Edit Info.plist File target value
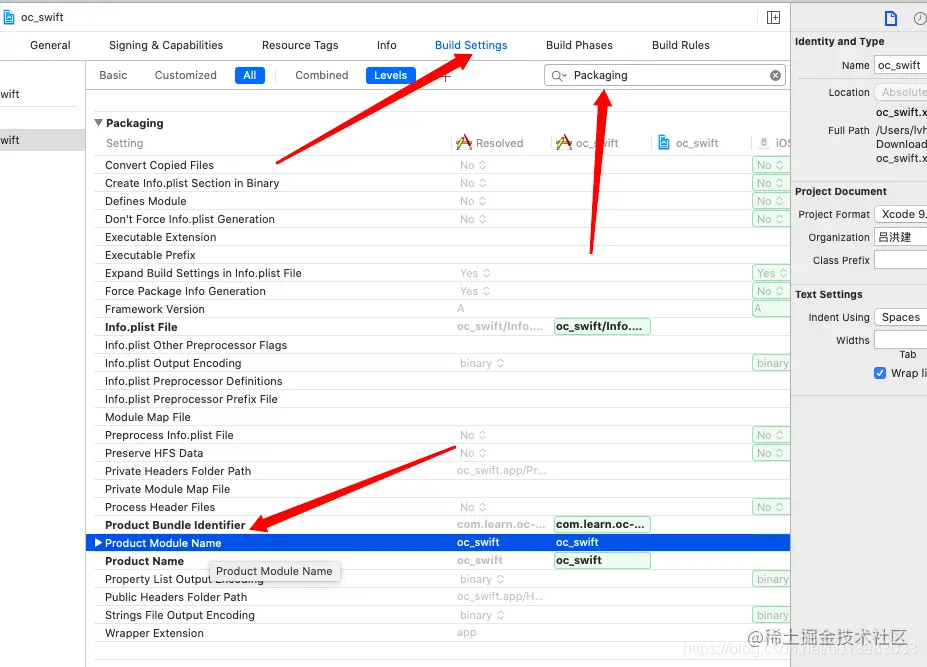This screenshot has width=927, height=667. [x=602, y=326]
